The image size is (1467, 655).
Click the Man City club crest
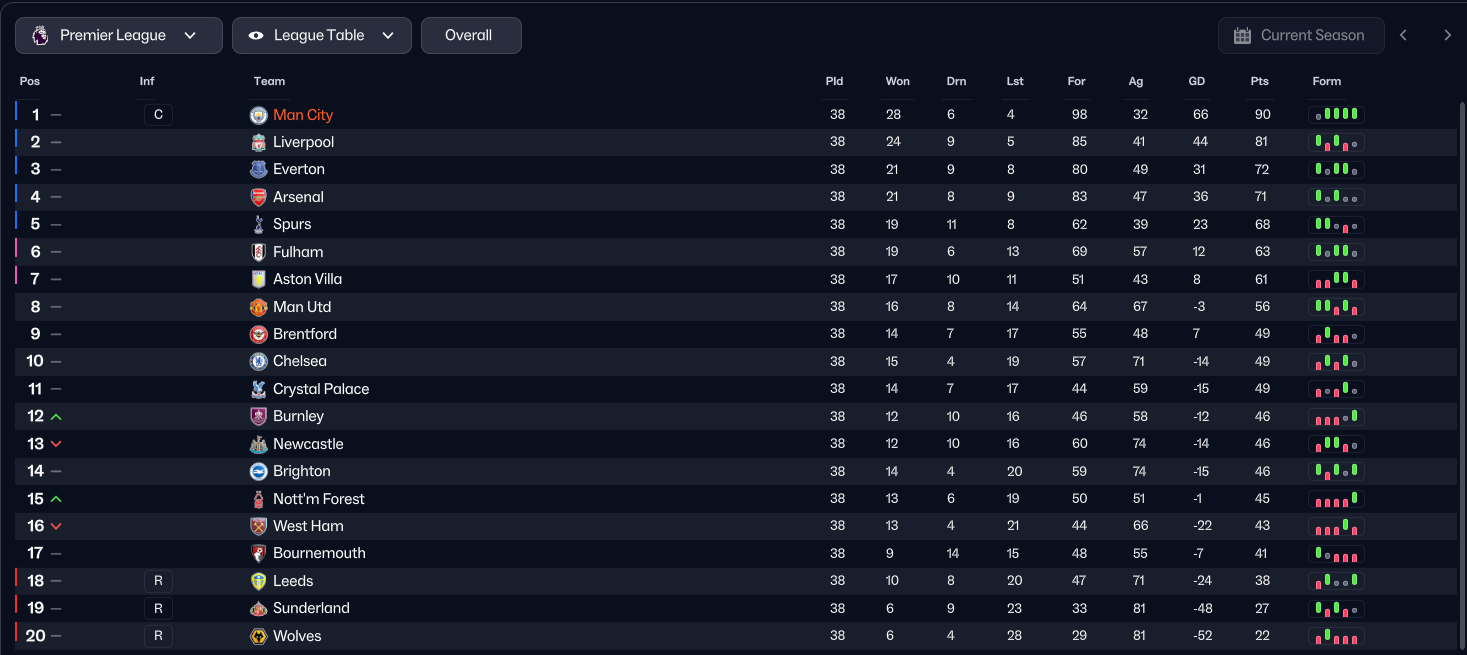click(x=259, y=115)
